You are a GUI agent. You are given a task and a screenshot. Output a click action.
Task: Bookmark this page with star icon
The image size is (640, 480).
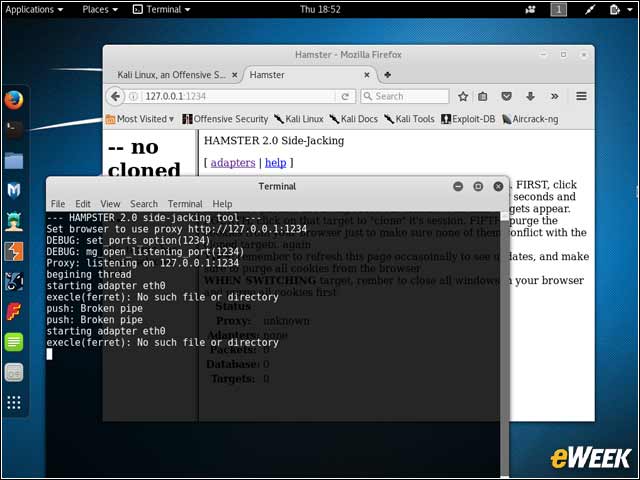(462, 96)
